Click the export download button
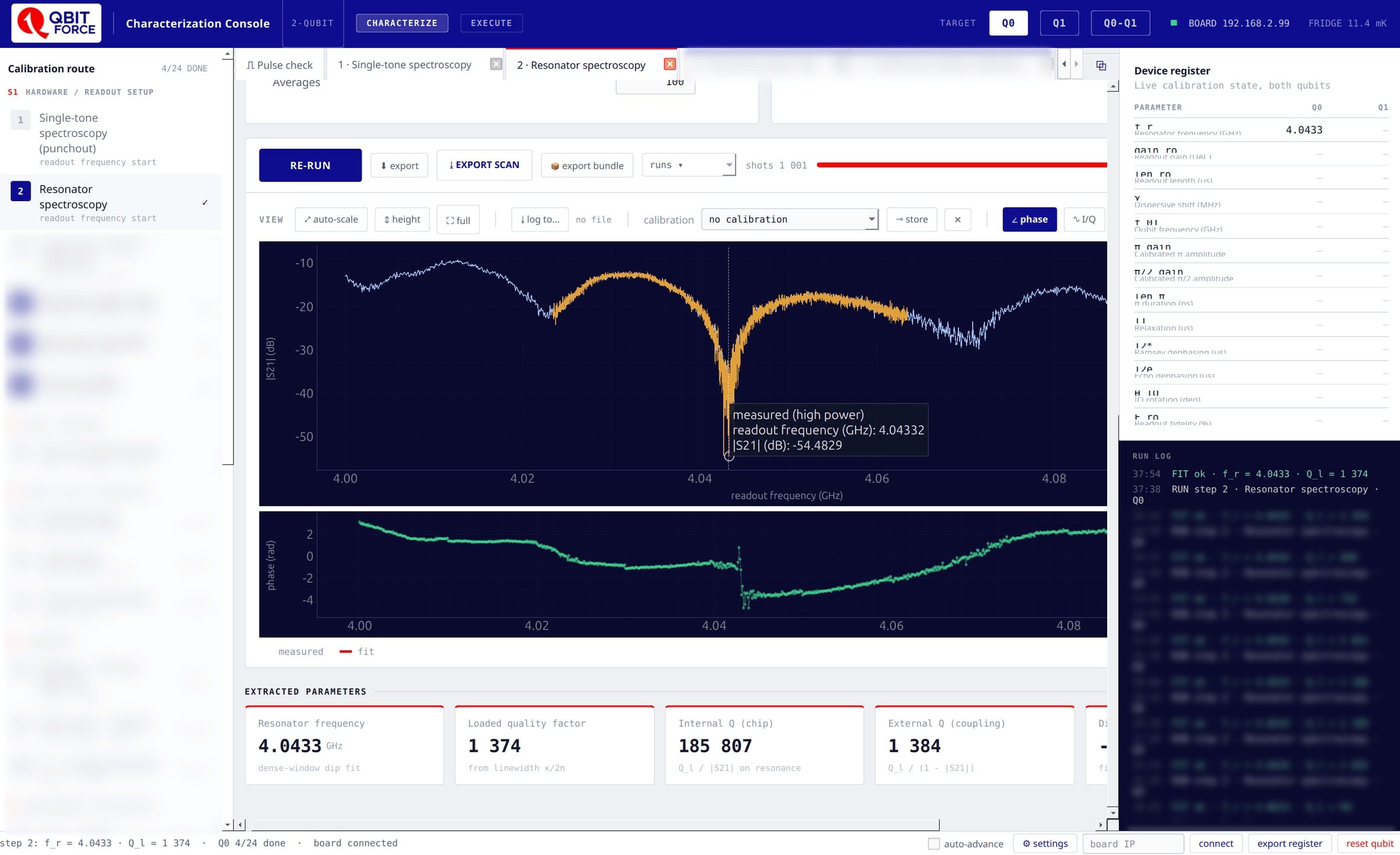Viewport: 1400px width, 855px height. point(399,166)
